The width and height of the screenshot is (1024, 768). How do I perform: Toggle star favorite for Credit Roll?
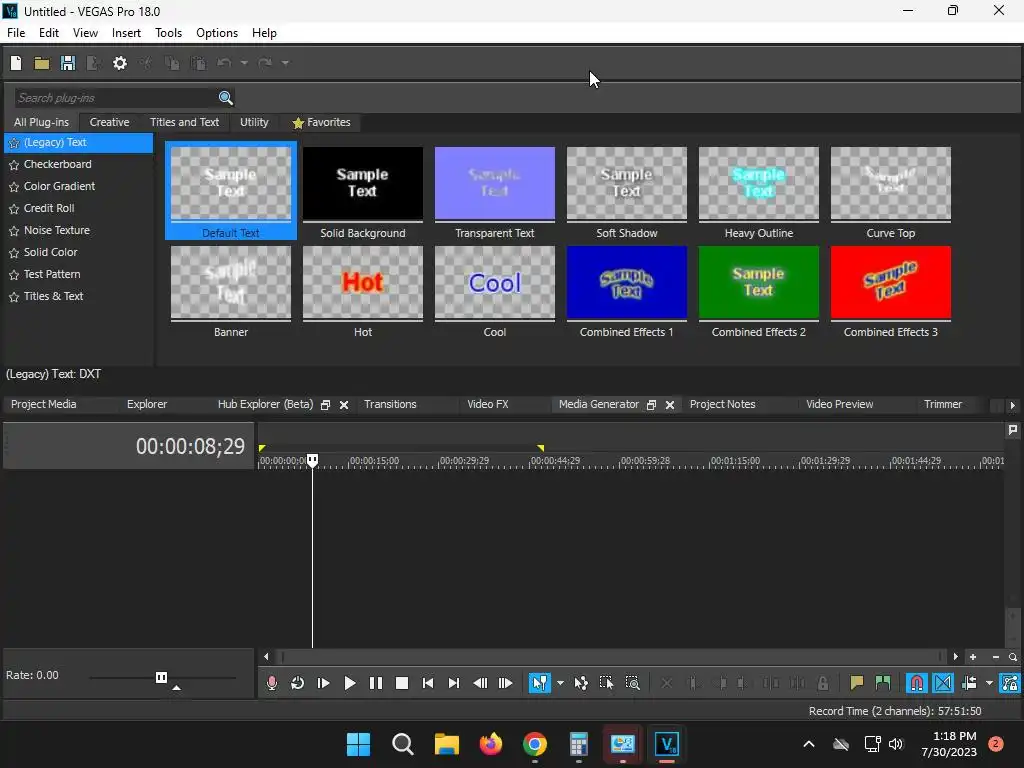point(14,209)
